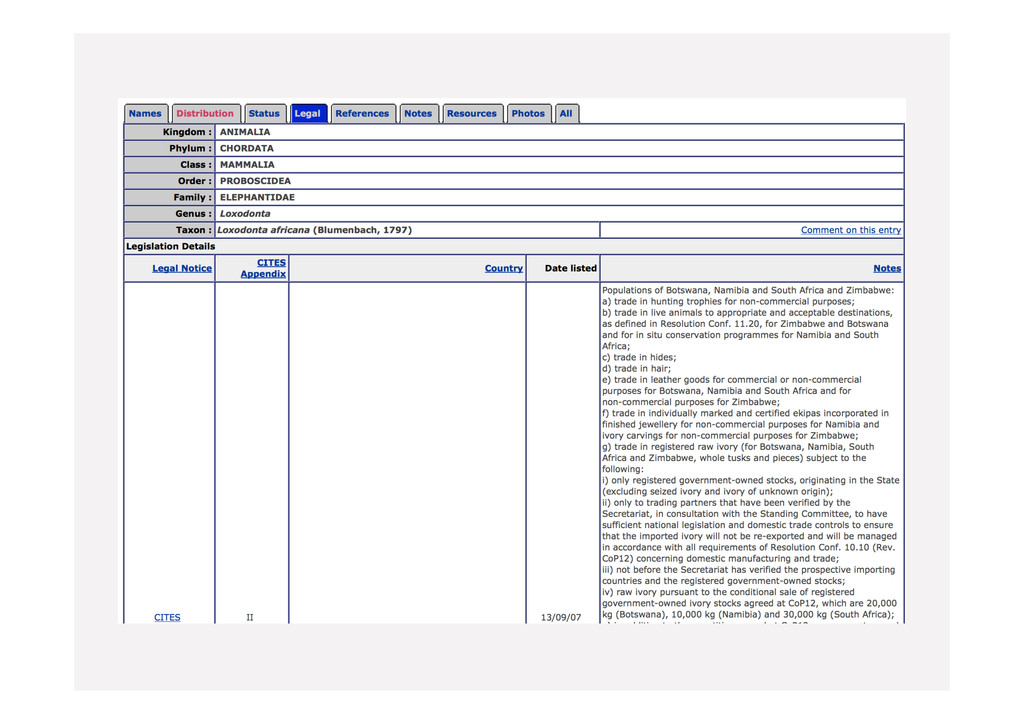Click the Class value MAMMALIA
1024x724 pixels.
[247, 165]
